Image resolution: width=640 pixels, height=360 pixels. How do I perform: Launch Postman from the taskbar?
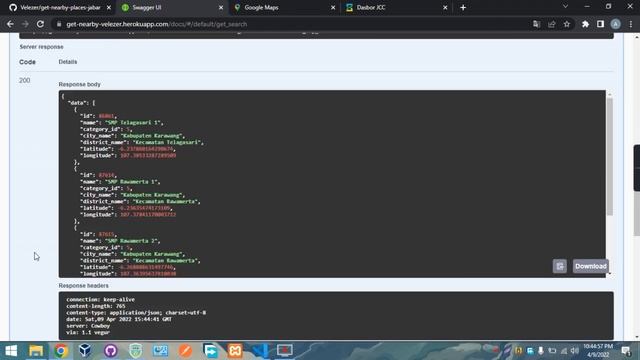185,351
